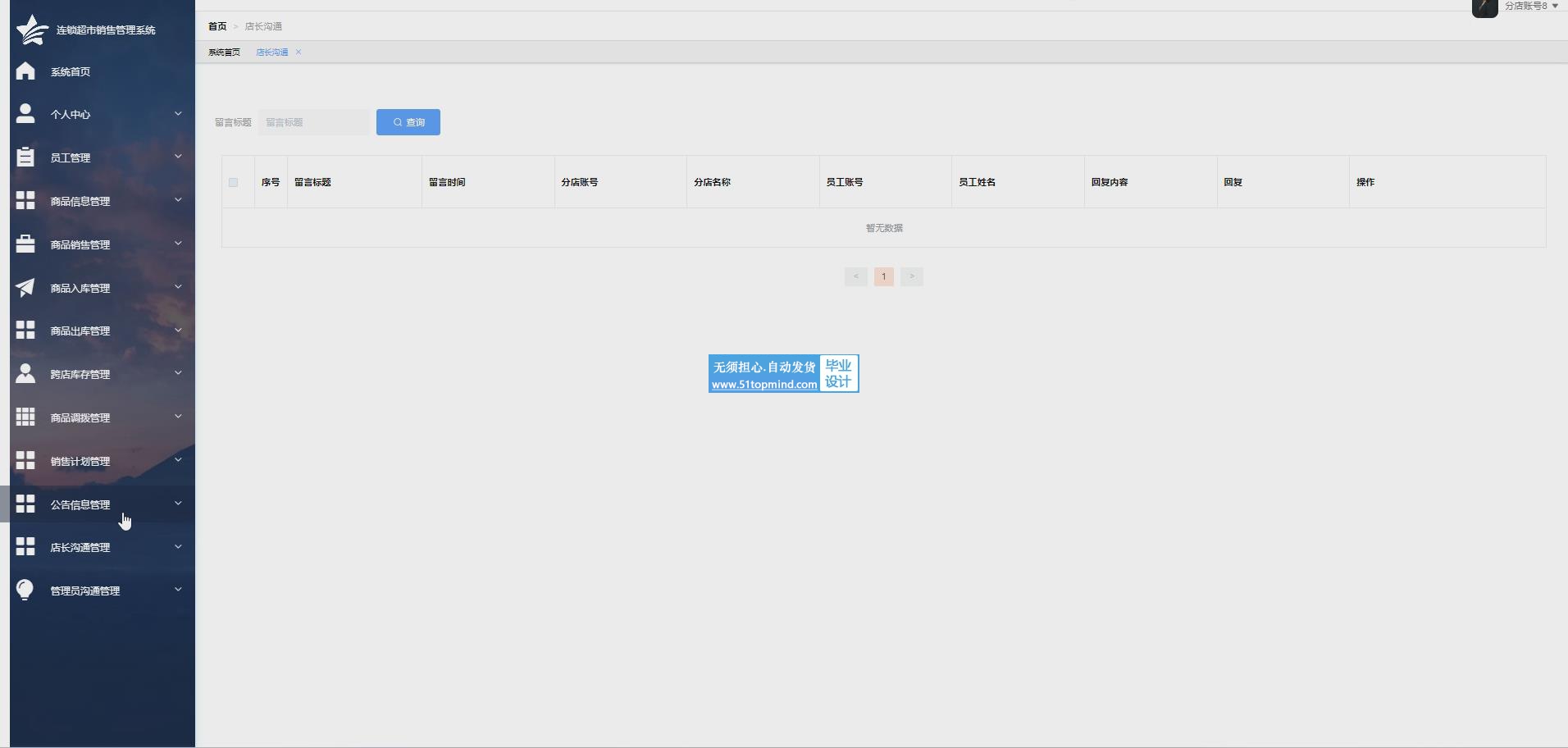Open the 管理员沟通管理 menu item
The width and height of the screenshot is (1568, 748).
(x=103, y=591)
